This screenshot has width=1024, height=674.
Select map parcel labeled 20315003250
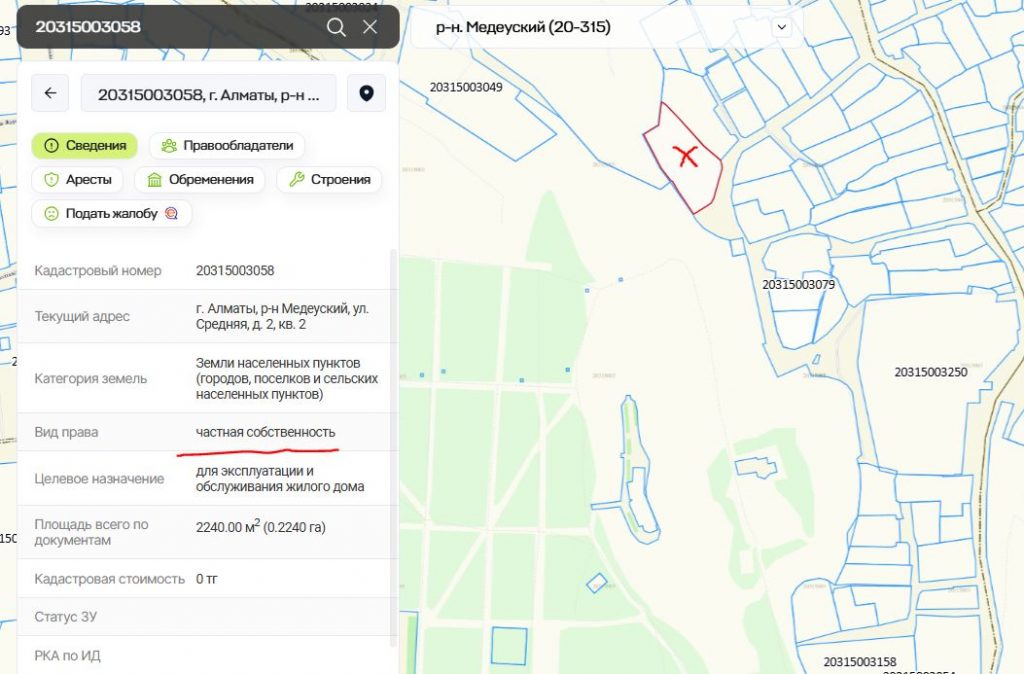click(x=930, y=372)
